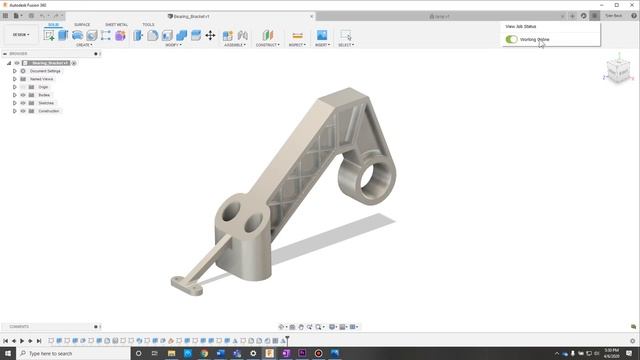Viewport: 640px width, 360px height.
Task: Open the Create Form purple icon
Action: point(120,36)
